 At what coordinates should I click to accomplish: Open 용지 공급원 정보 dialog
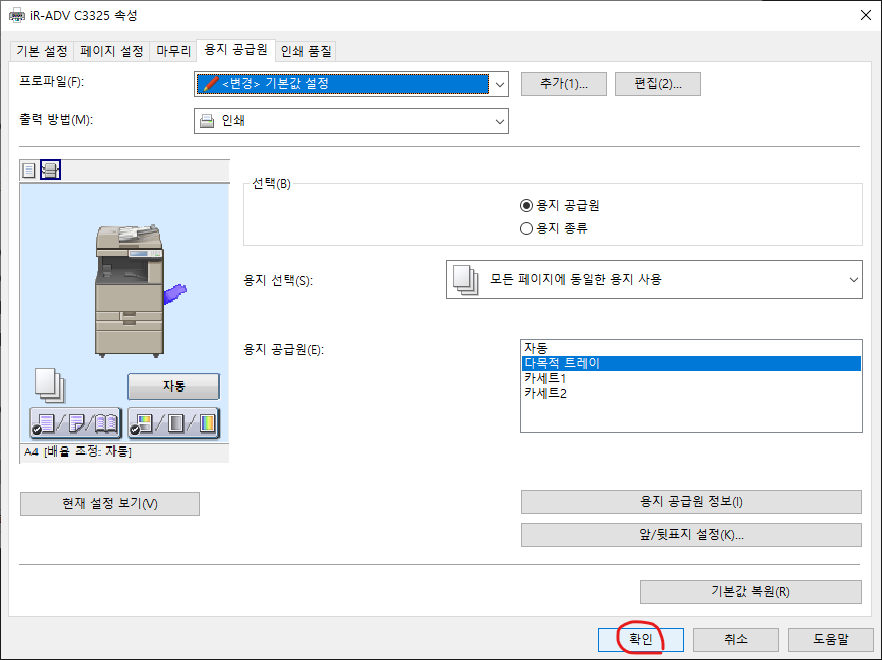(x=691, y=502)
